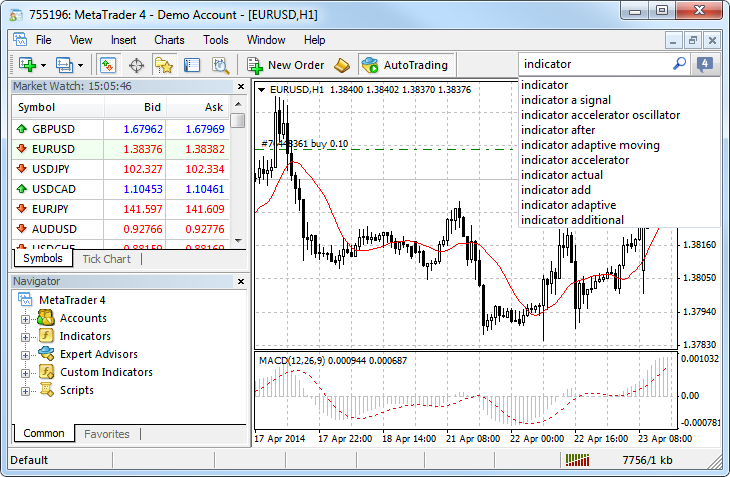Screen dimensions: 730x477
Task: Toggle the Market Watch window icon
Action: pos(108,65)
